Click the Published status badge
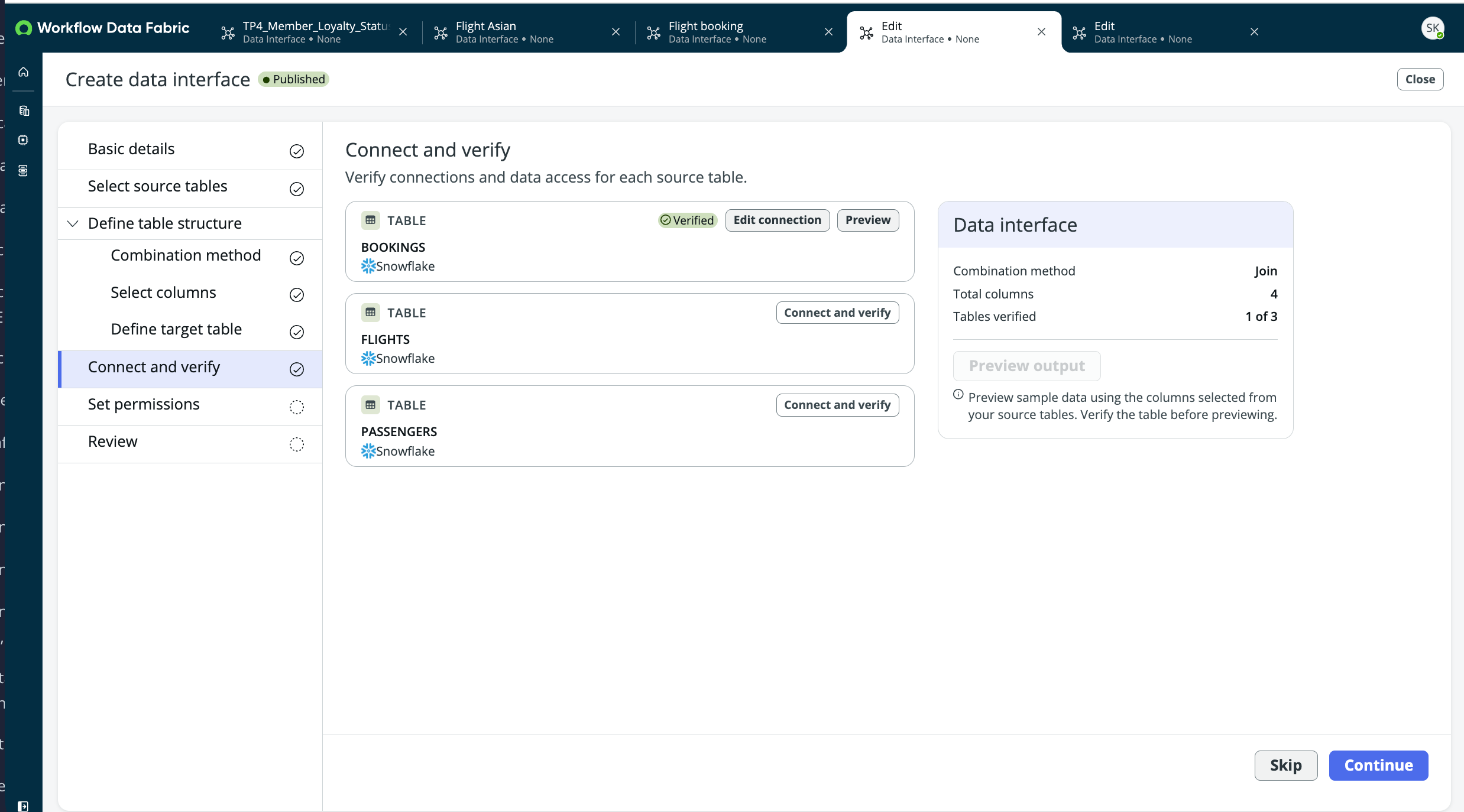 click(x=293, y=79)
